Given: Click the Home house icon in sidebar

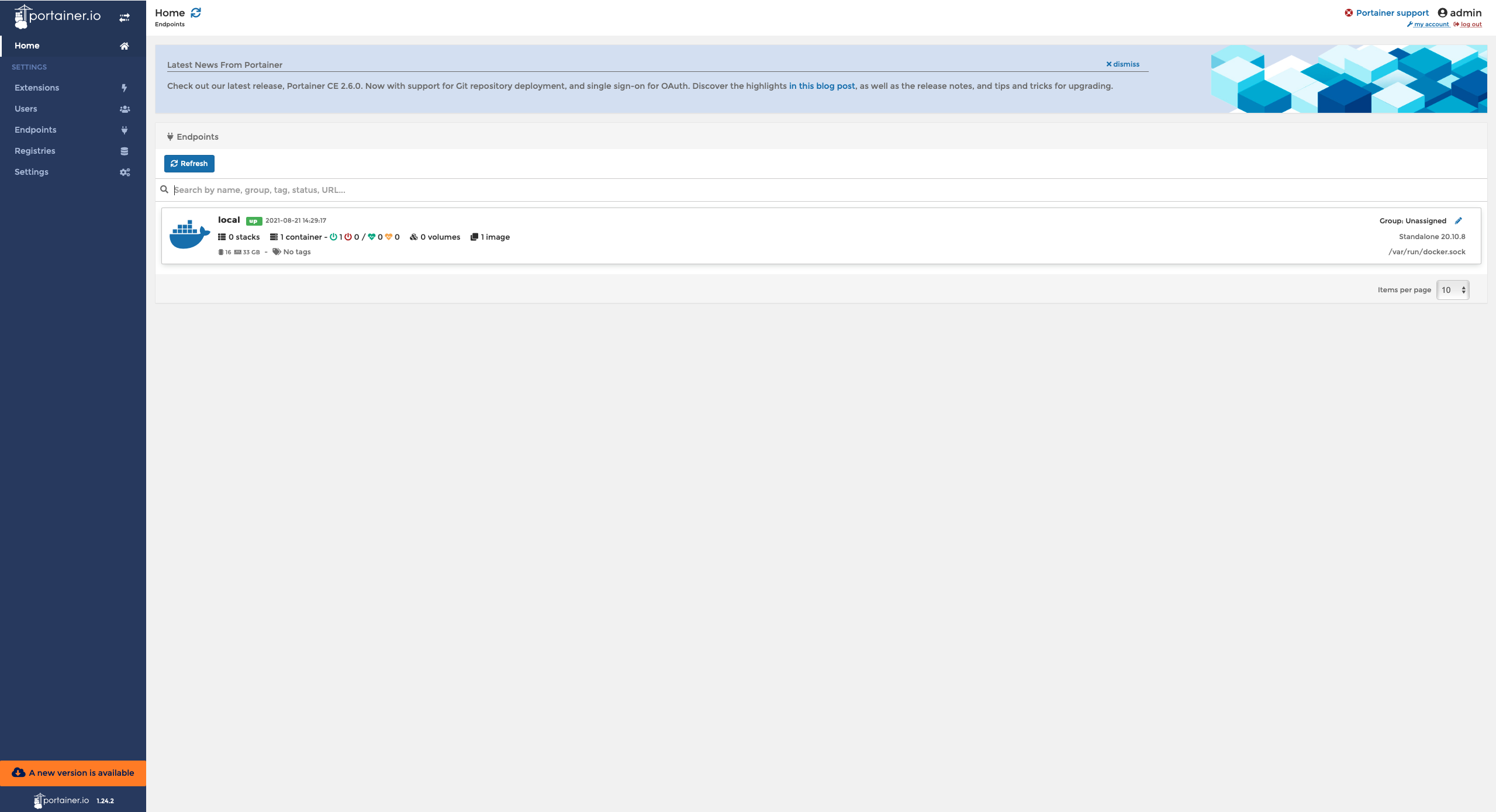Looking at the screenshot, I should point(124,46).
